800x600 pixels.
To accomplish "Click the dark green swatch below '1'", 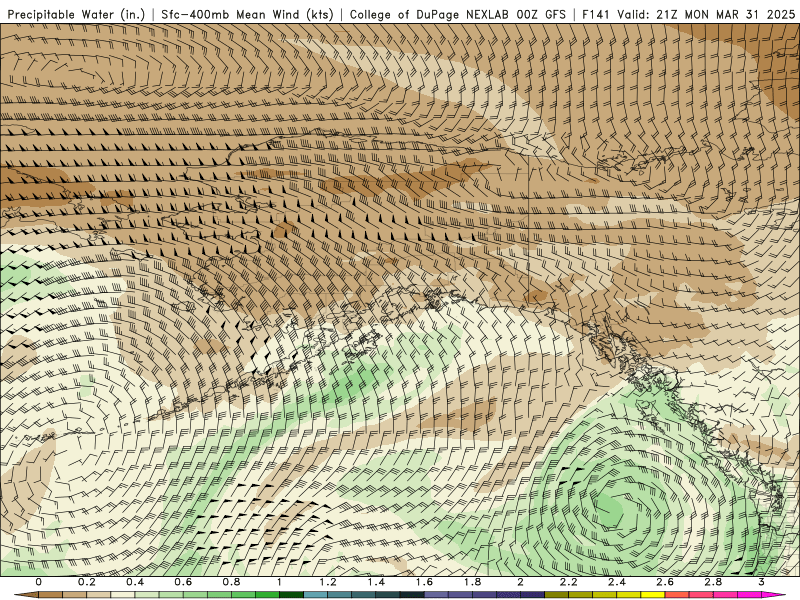I will point(291,594).
